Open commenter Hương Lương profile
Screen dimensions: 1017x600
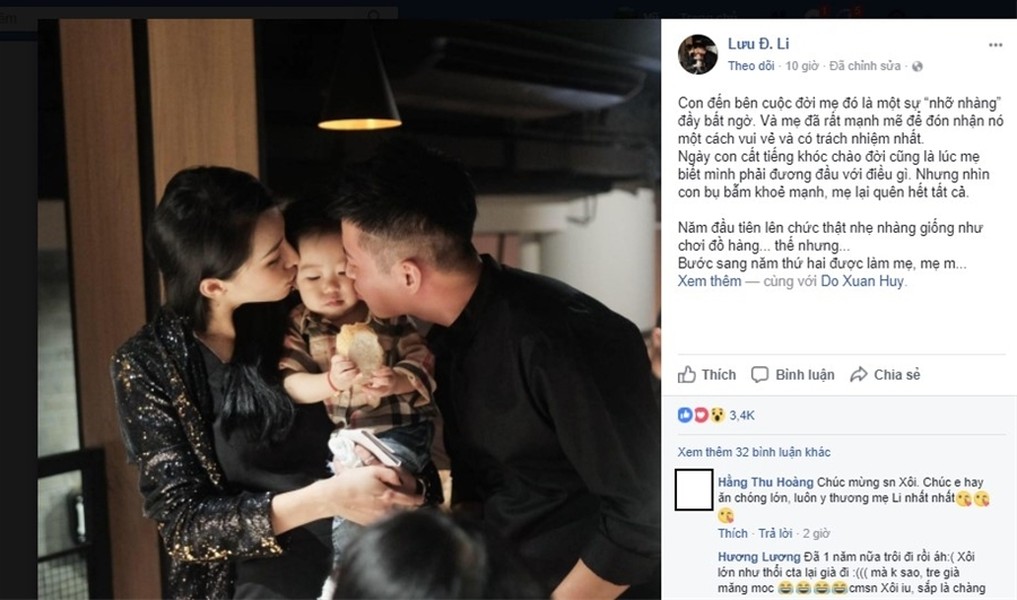click(759, 557)
